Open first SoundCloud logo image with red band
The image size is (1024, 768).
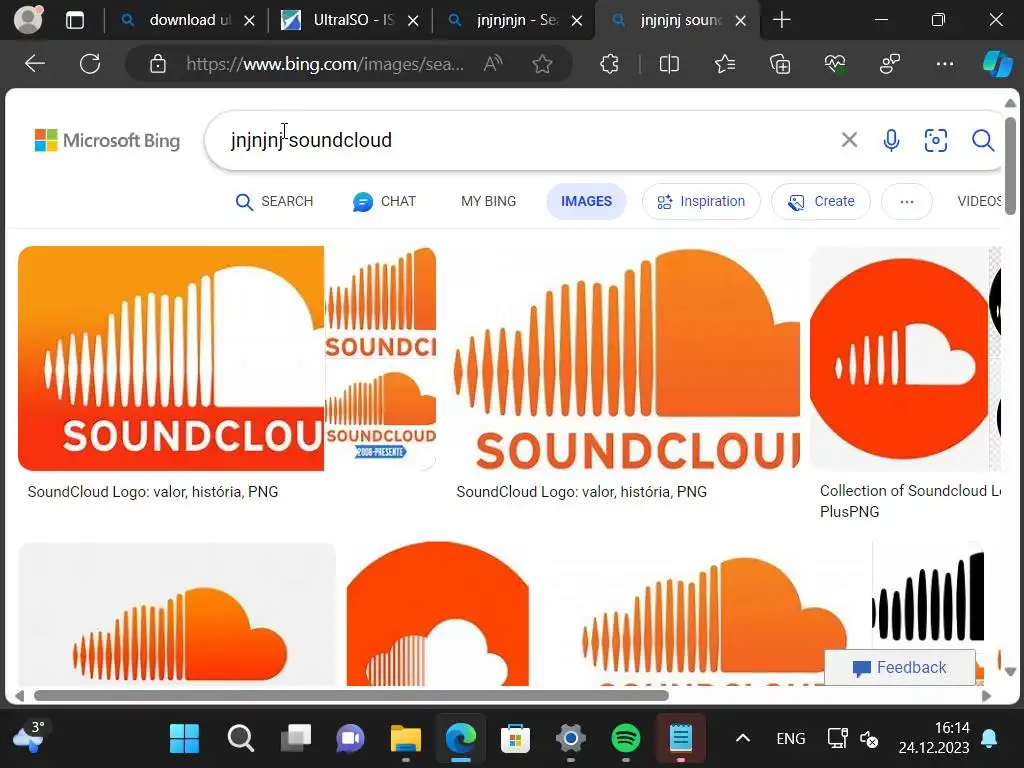[171, 358]
